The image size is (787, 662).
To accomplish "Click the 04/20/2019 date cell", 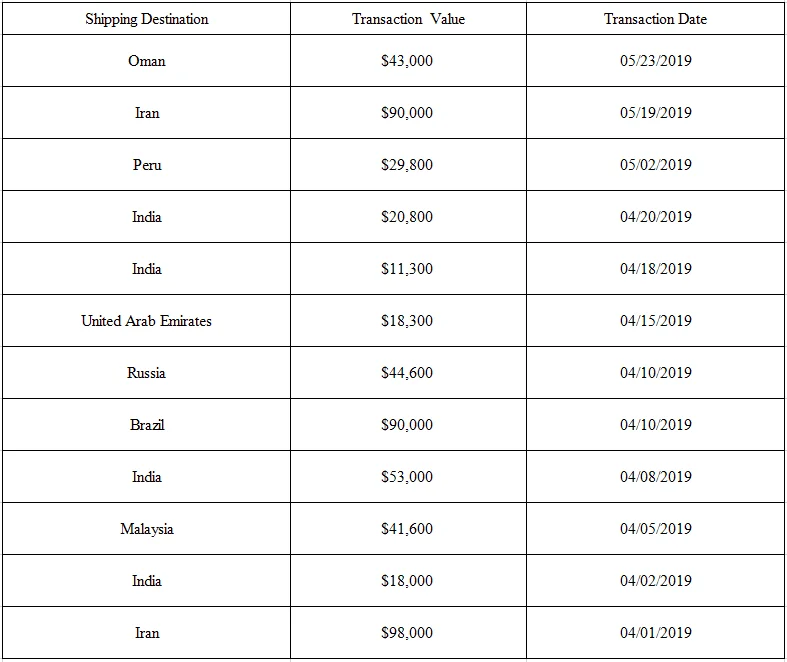I will (x=655, y=217).
